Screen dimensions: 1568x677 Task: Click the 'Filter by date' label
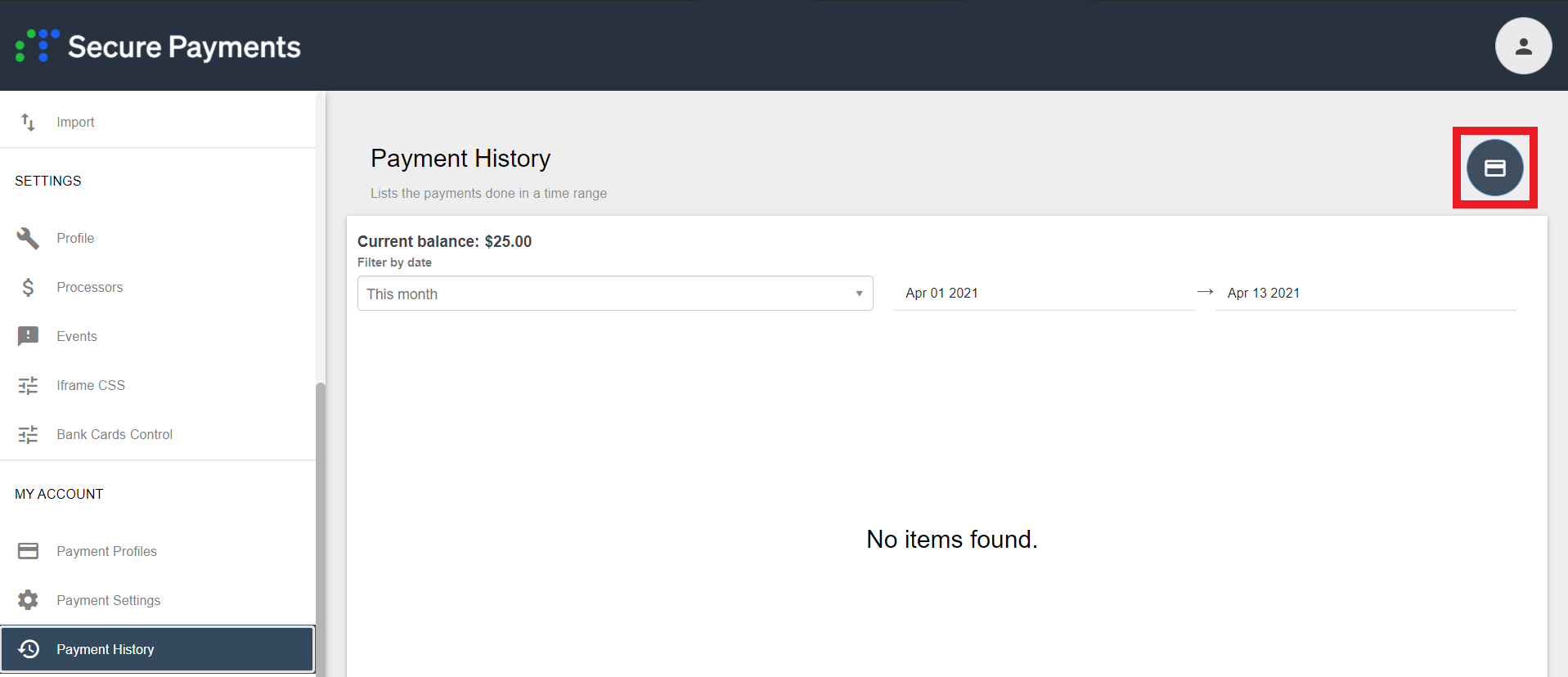coord(394,262)
